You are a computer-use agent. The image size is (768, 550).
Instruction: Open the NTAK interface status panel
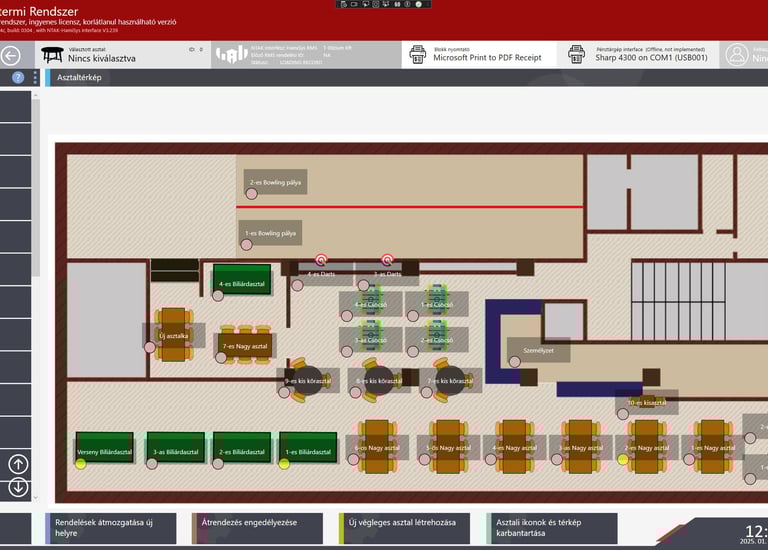click(x=306, y=54)
